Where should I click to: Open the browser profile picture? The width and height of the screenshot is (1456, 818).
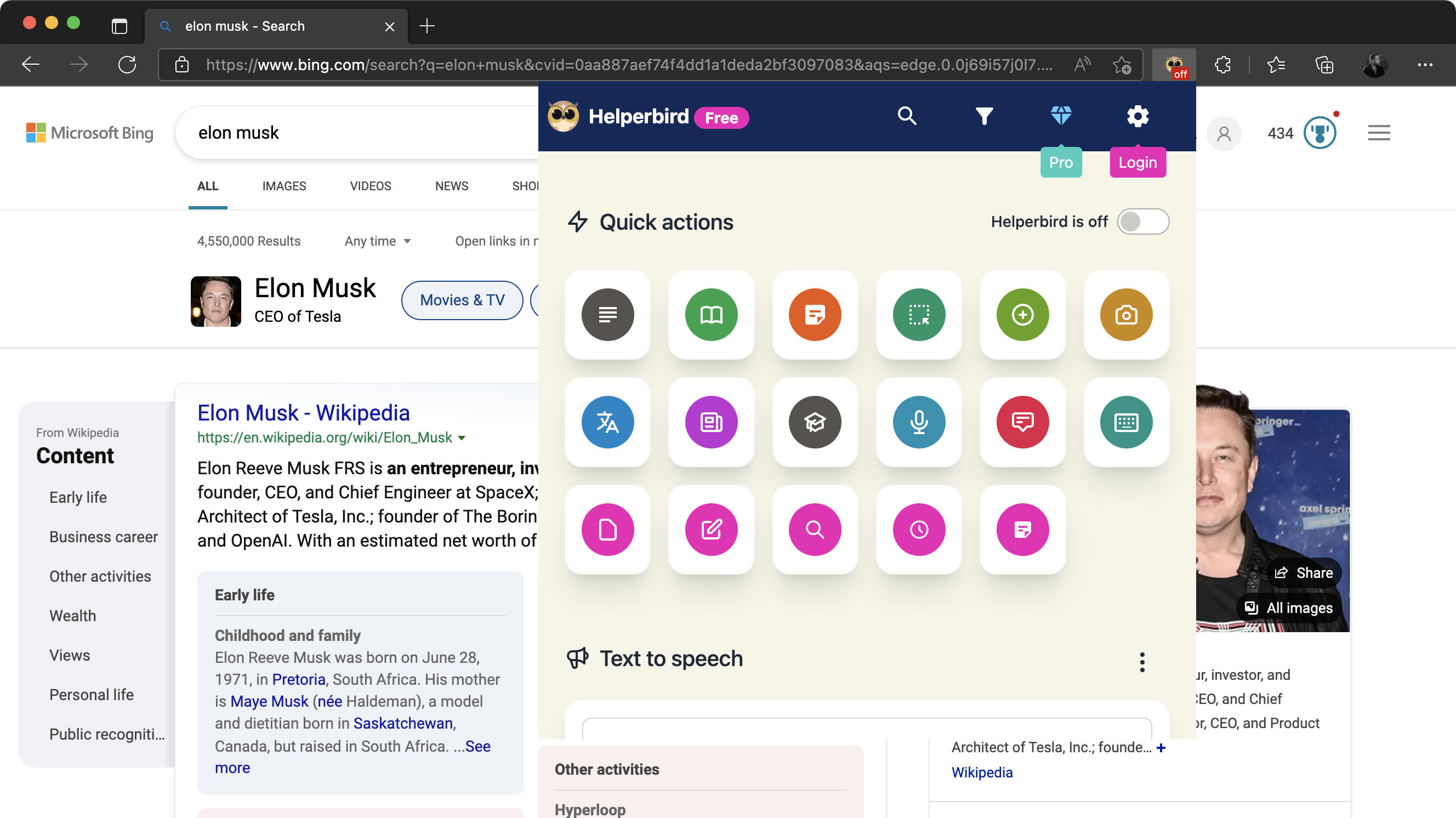point(1374,65)
